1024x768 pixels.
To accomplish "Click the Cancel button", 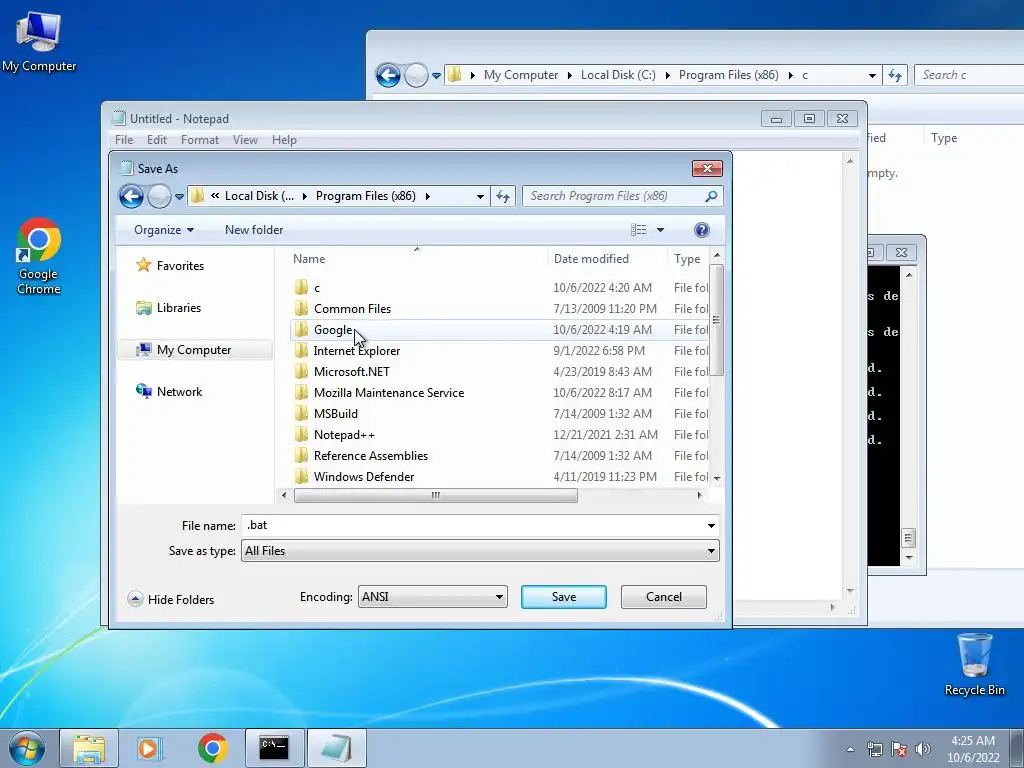I will tap(664, 597).
